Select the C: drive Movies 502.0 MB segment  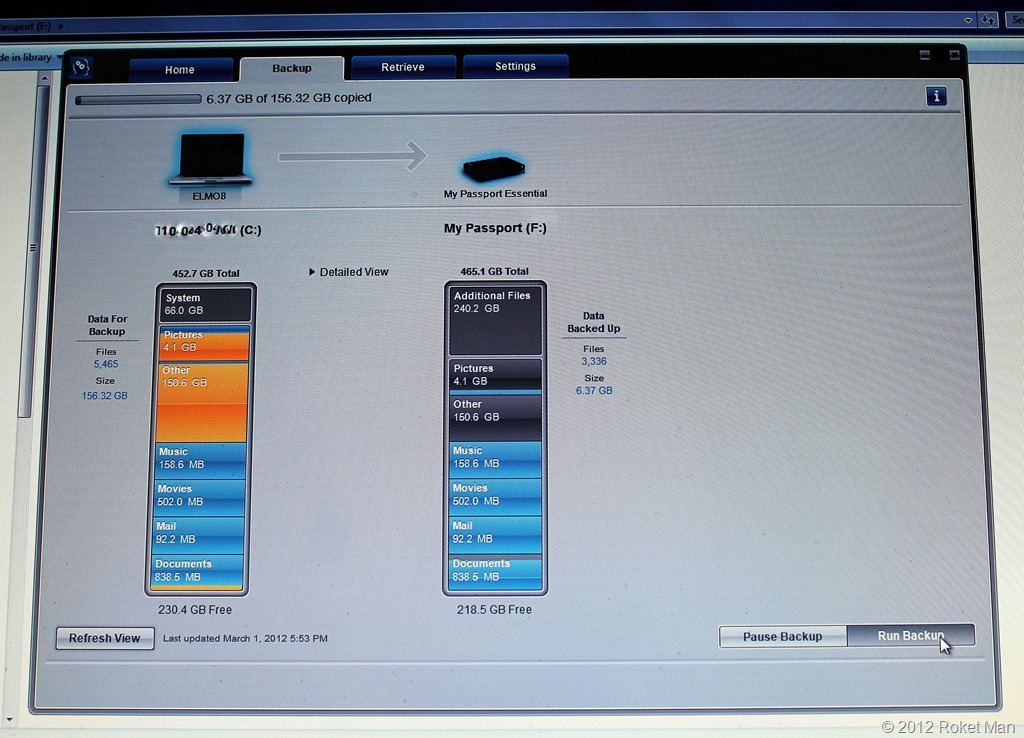pyautogui.click(x=199, y=497)
